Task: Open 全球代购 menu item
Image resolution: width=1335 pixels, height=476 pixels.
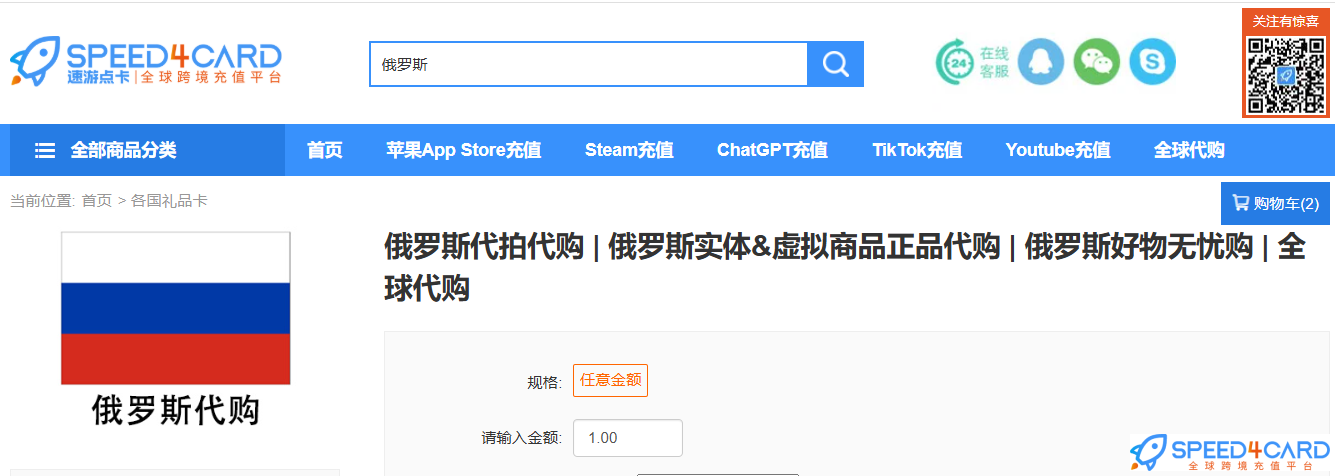Action: pos(1189,150)
